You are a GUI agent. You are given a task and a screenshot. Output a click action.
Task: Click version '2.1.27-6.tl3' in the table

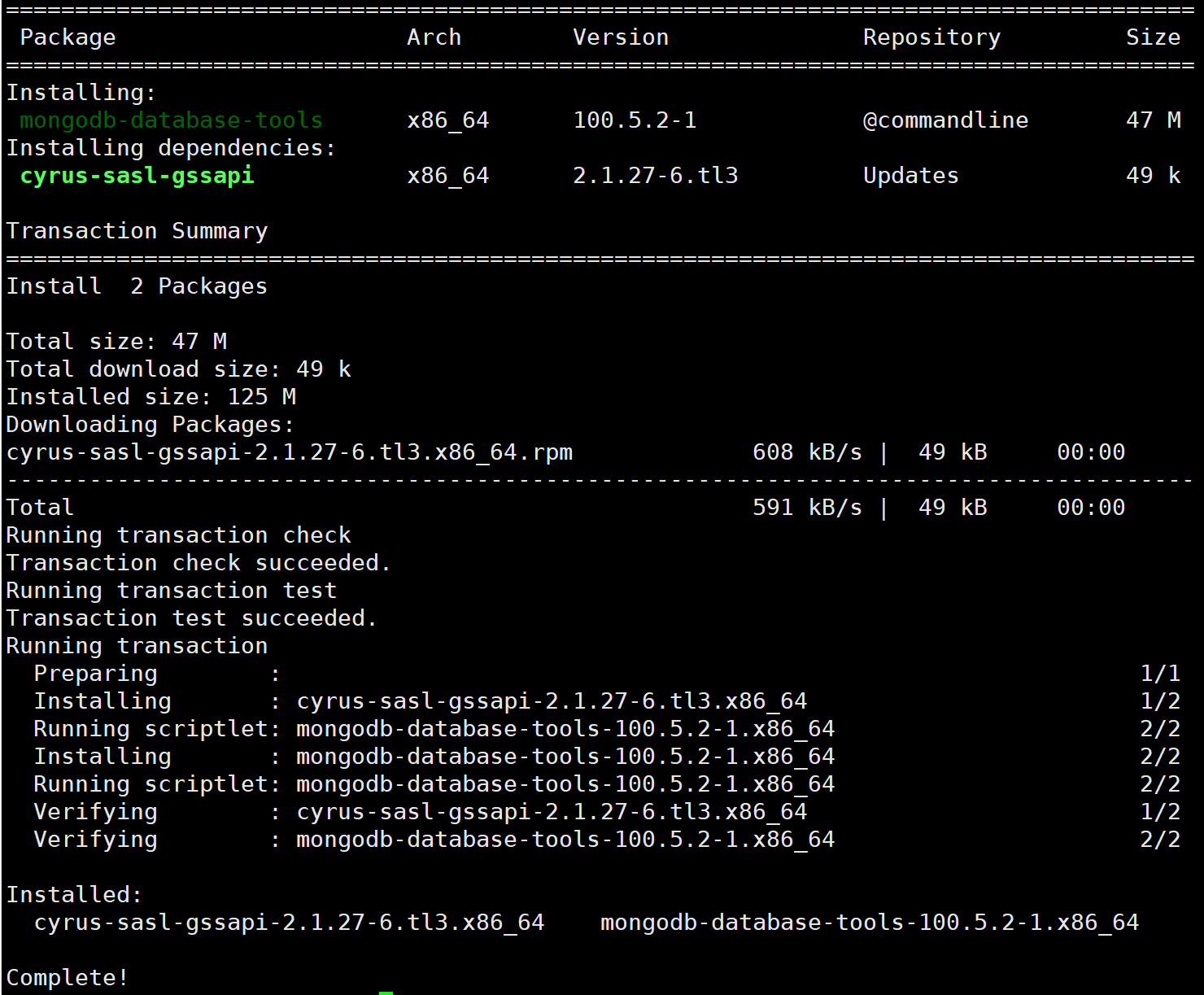(x=656, y=176)
